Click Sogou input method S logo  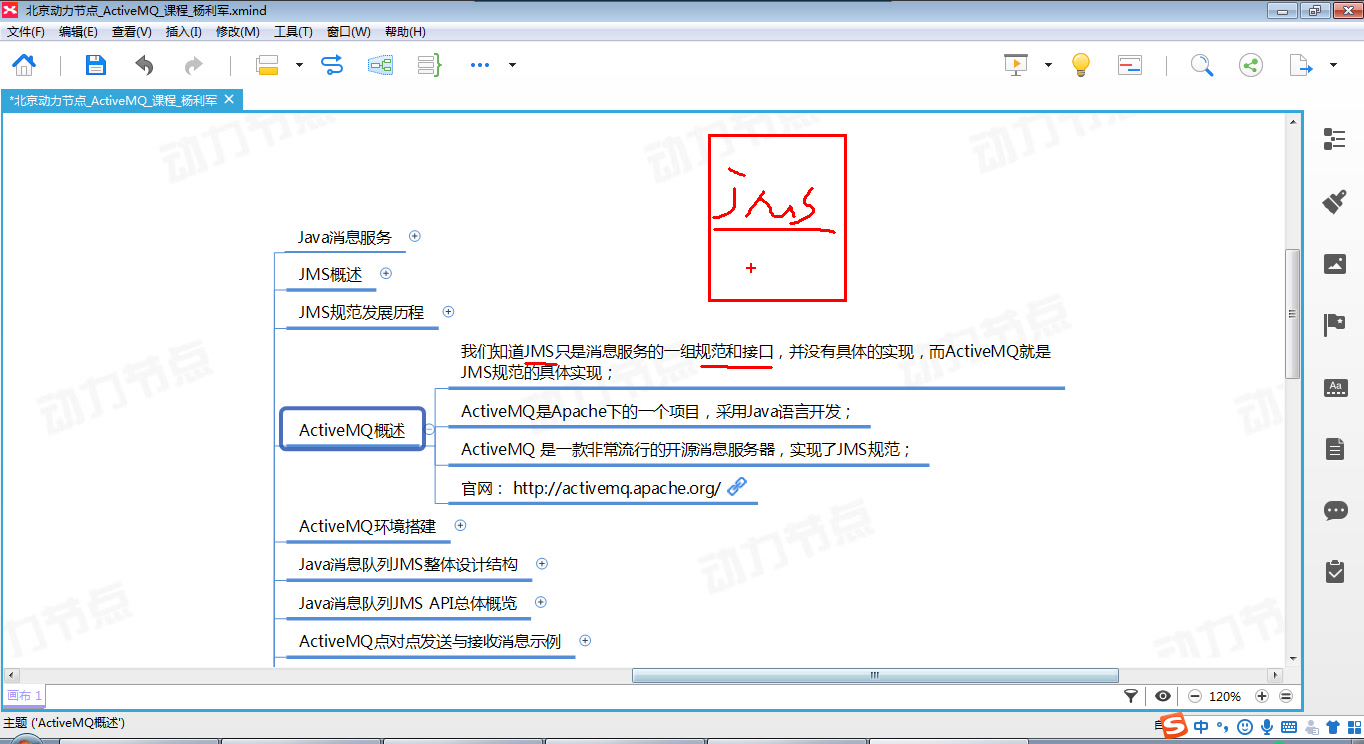pyautogui.click(x=1172, y=727)
